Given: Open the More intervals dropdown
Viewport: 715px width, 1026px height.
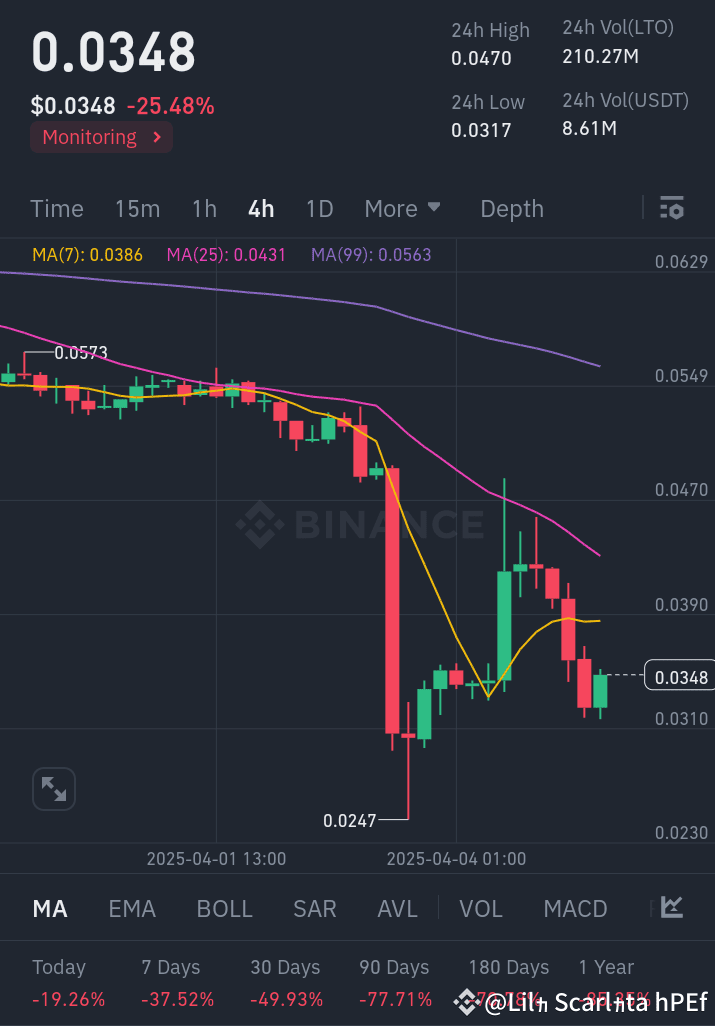Looking at the screenshot, I should [x=402, y=208].
